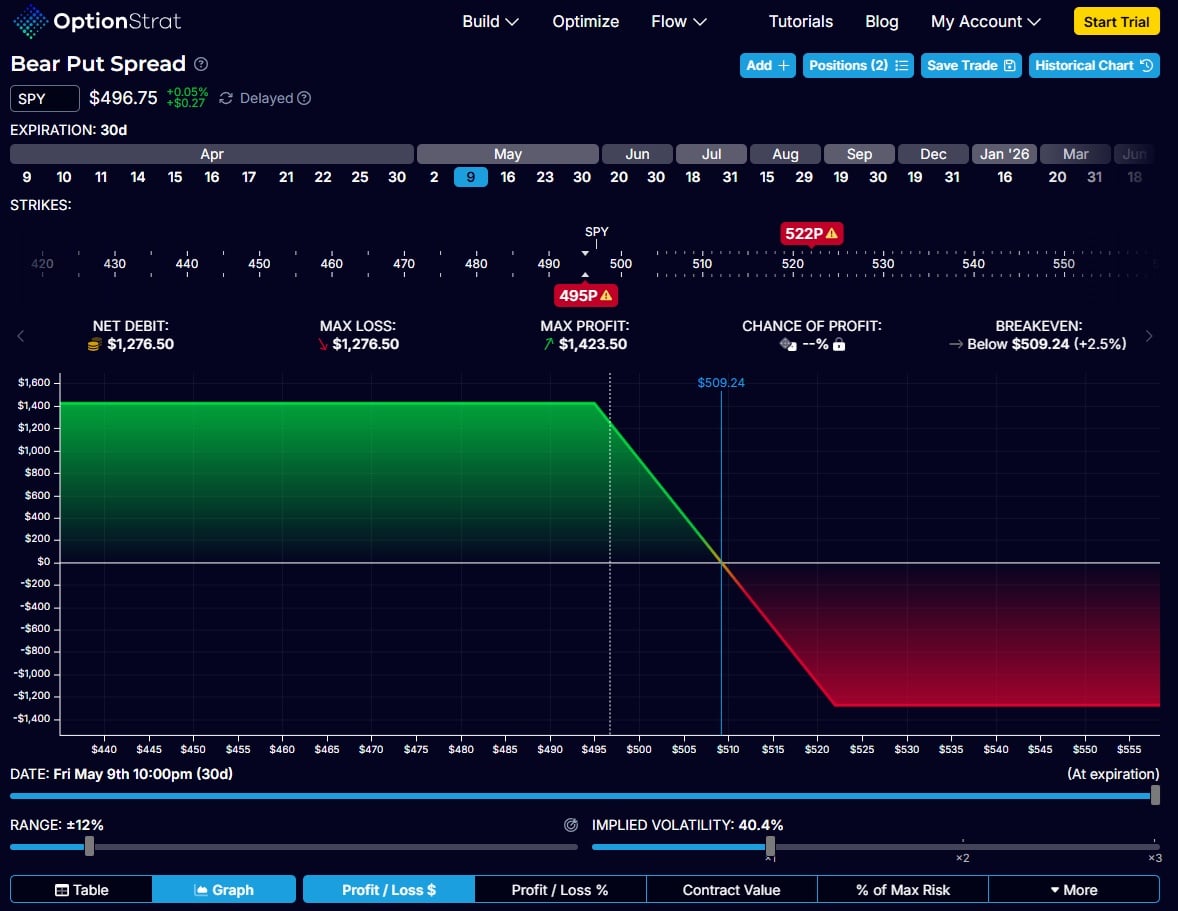Open the Build dropdown menu
Image resolution: width=1178 pixels, height=911 pixels.
(490, 21)
